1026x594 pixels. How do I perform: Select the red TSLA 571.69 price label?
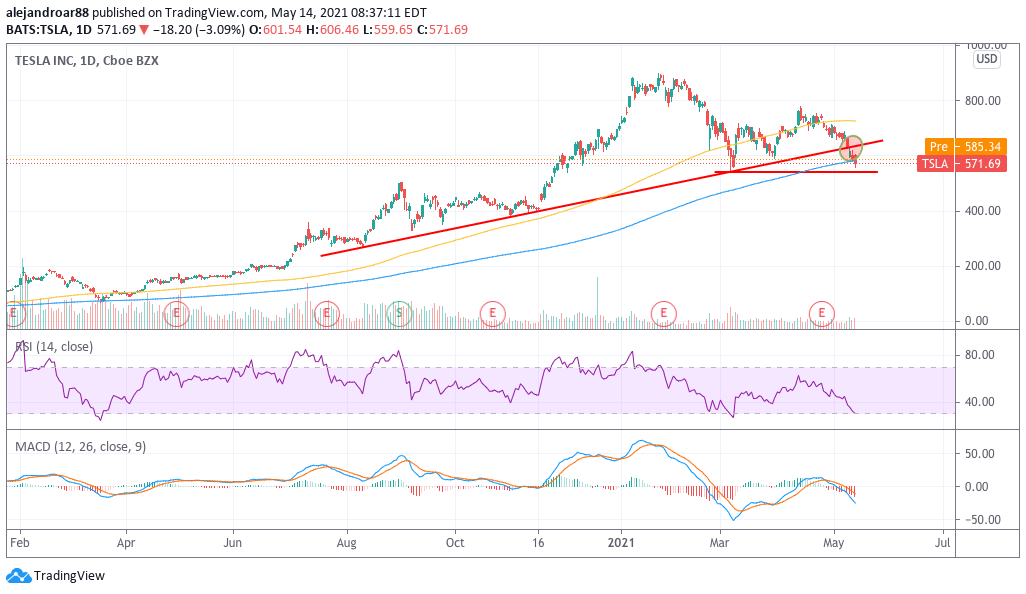pos(961,164)
